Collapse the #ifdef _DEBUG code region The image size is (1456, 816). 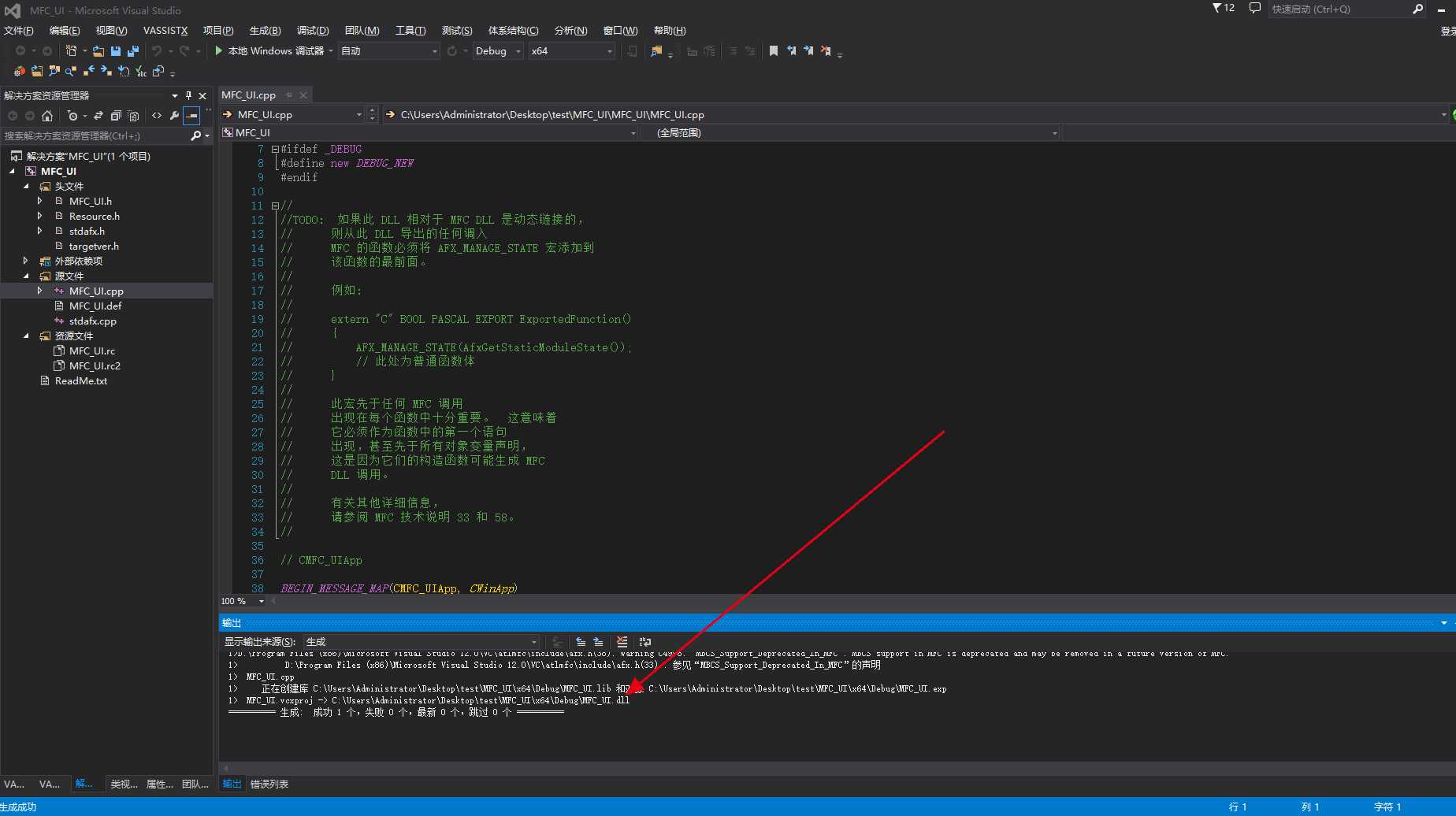point(275,149)
